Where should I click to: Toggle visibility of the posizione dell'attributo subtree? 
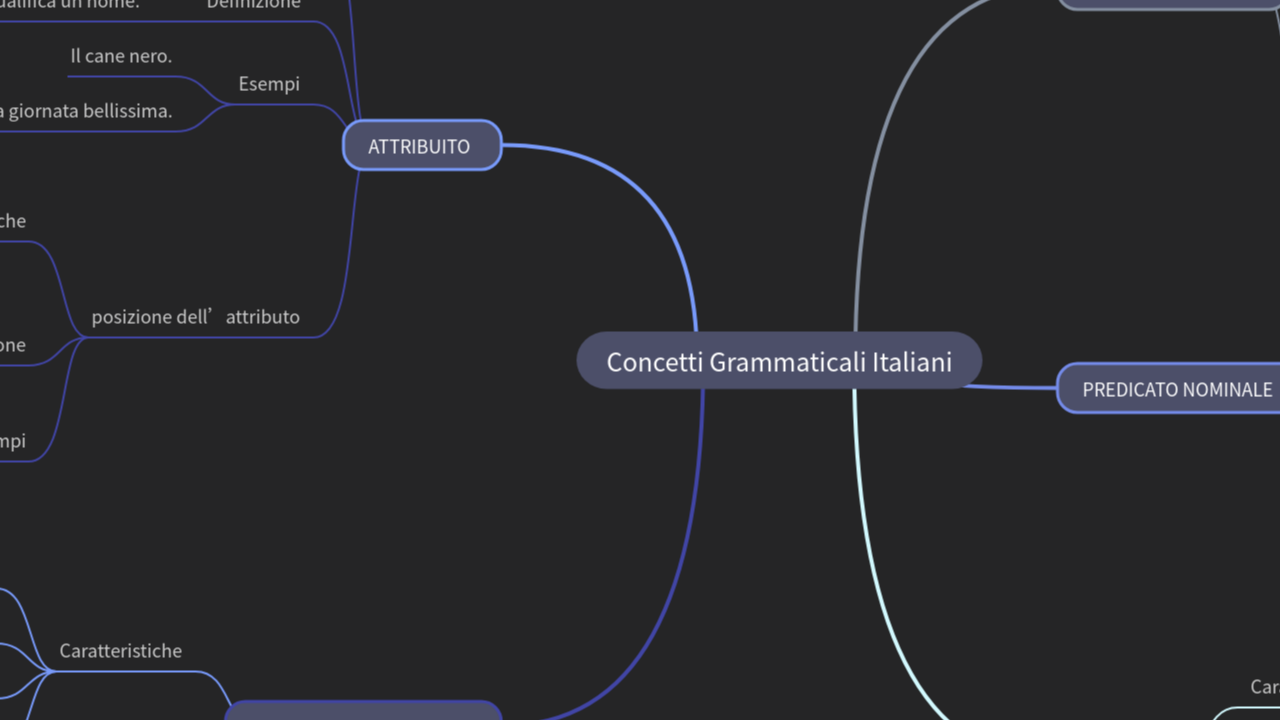pyautogui.click(x=196, y=316)
